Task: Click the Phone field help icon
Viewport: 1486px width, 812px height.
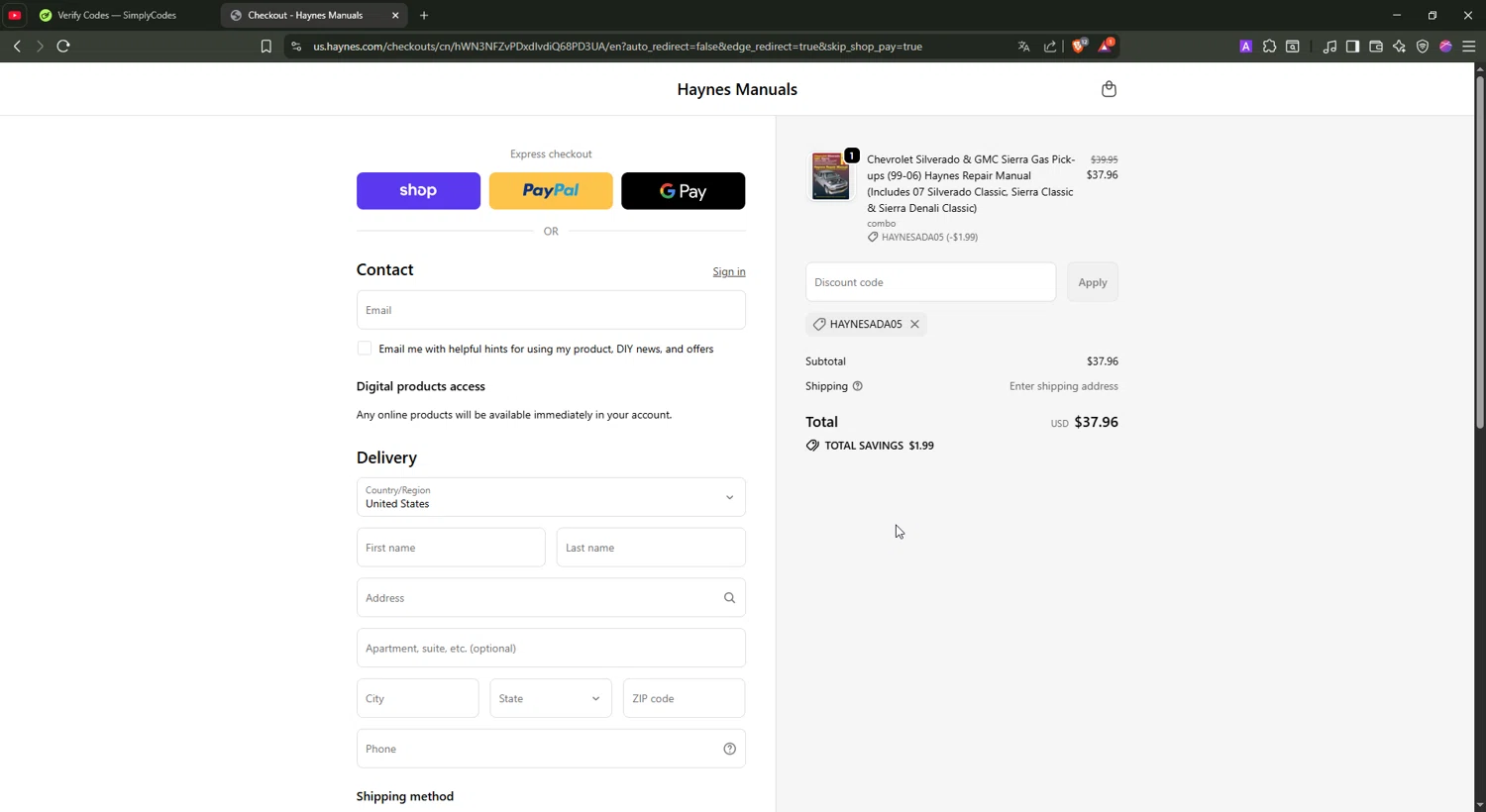Action: click(729, 749)
